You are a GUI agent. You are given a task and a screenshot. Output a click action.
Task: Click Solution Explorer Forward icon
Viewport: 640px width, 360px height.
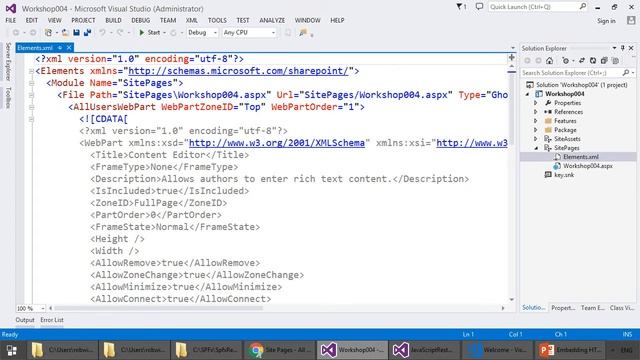(x=538, y=60)
